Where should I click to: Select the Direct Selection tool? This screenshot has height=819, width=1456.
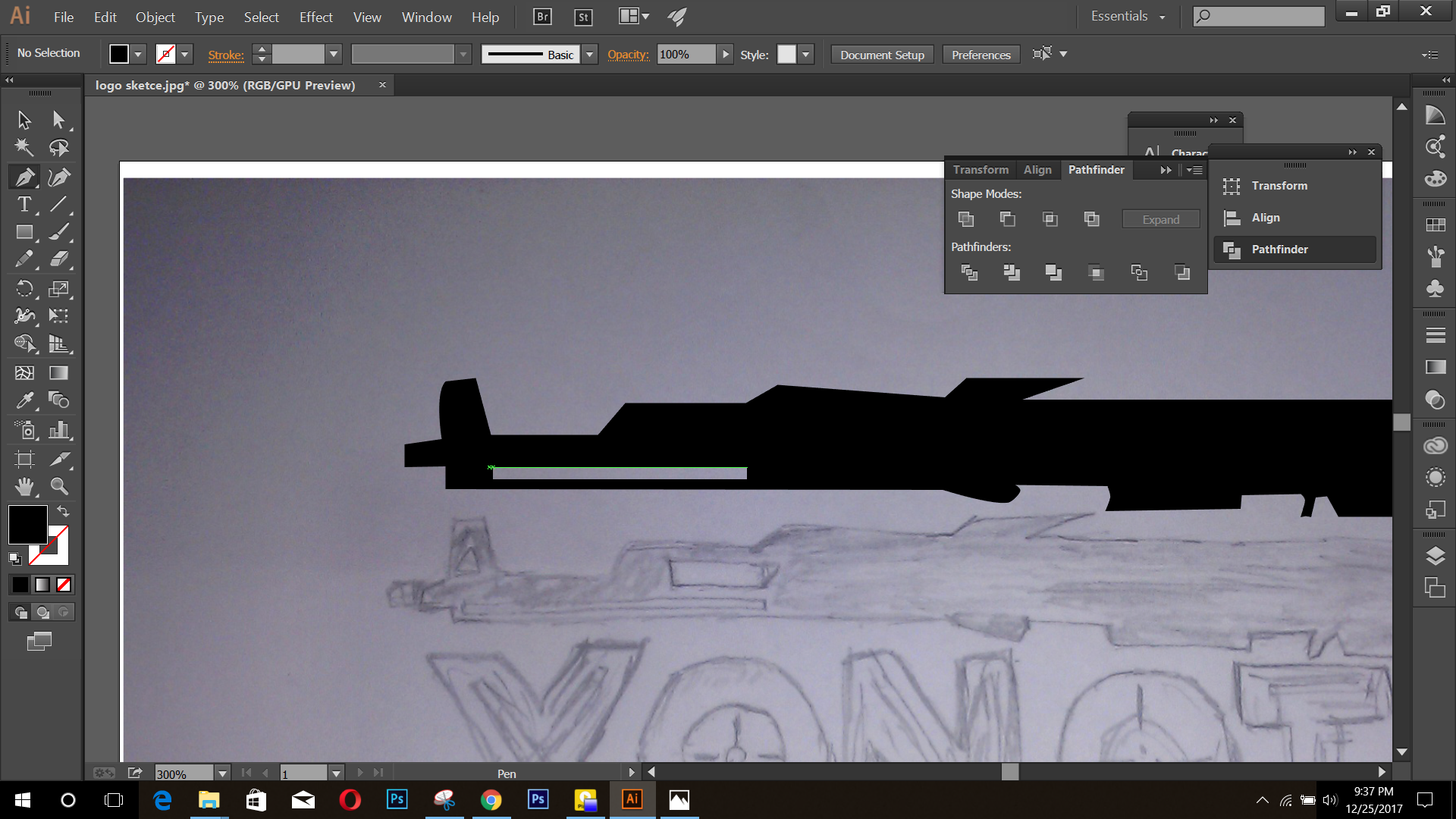pyautogui.click(x=58, y=120)
